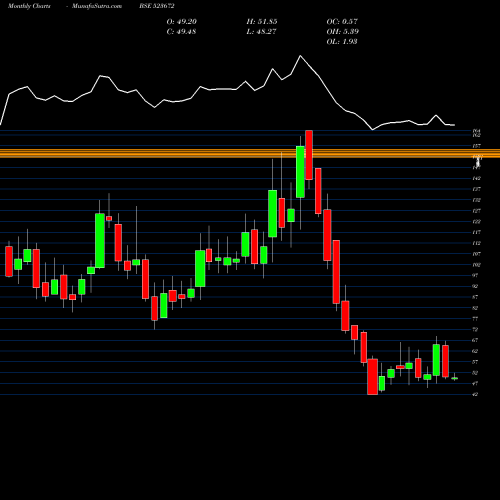Click the OL: 1.93 value

342,42
